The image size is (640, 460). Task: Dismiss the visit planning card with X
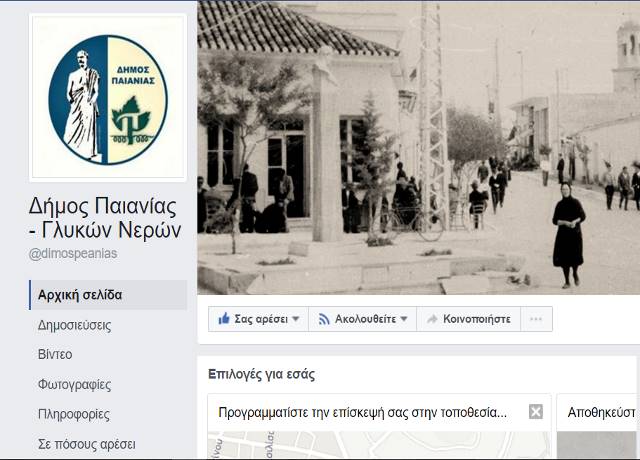[x=536, y=411]
